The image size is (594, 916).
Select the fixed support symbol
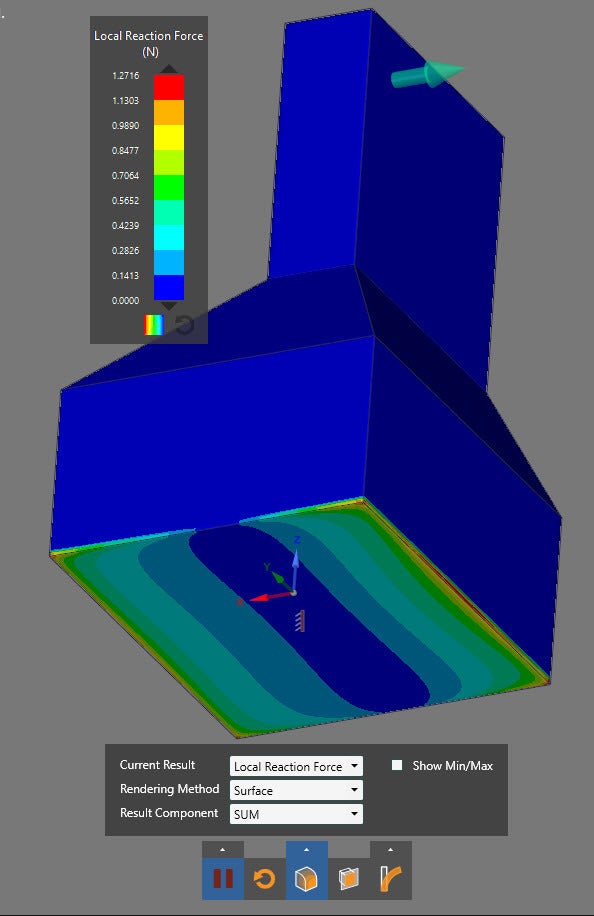tap(300, 621)
